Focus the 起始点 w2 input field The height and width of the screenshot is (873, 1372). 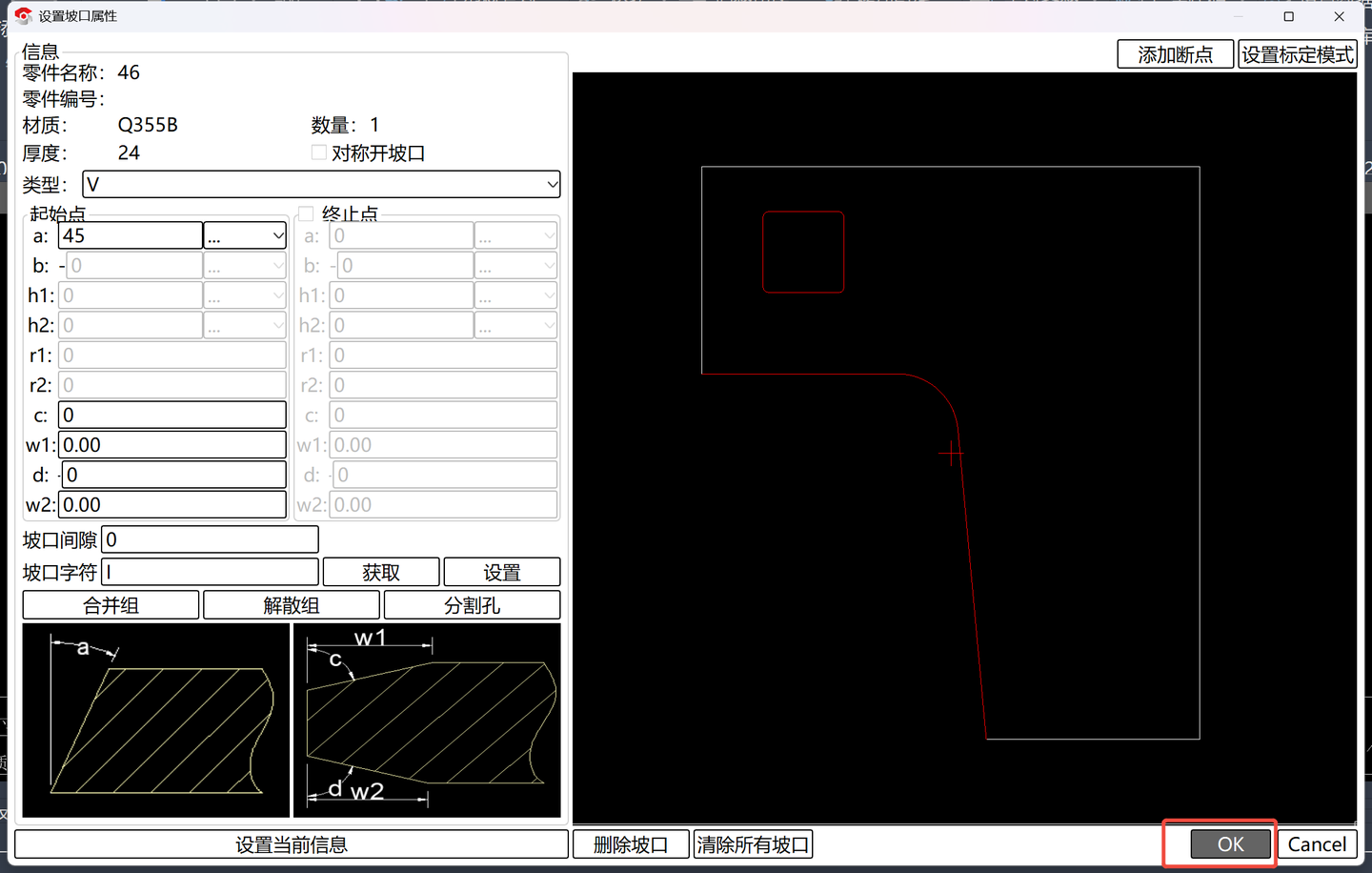point(172,504)
